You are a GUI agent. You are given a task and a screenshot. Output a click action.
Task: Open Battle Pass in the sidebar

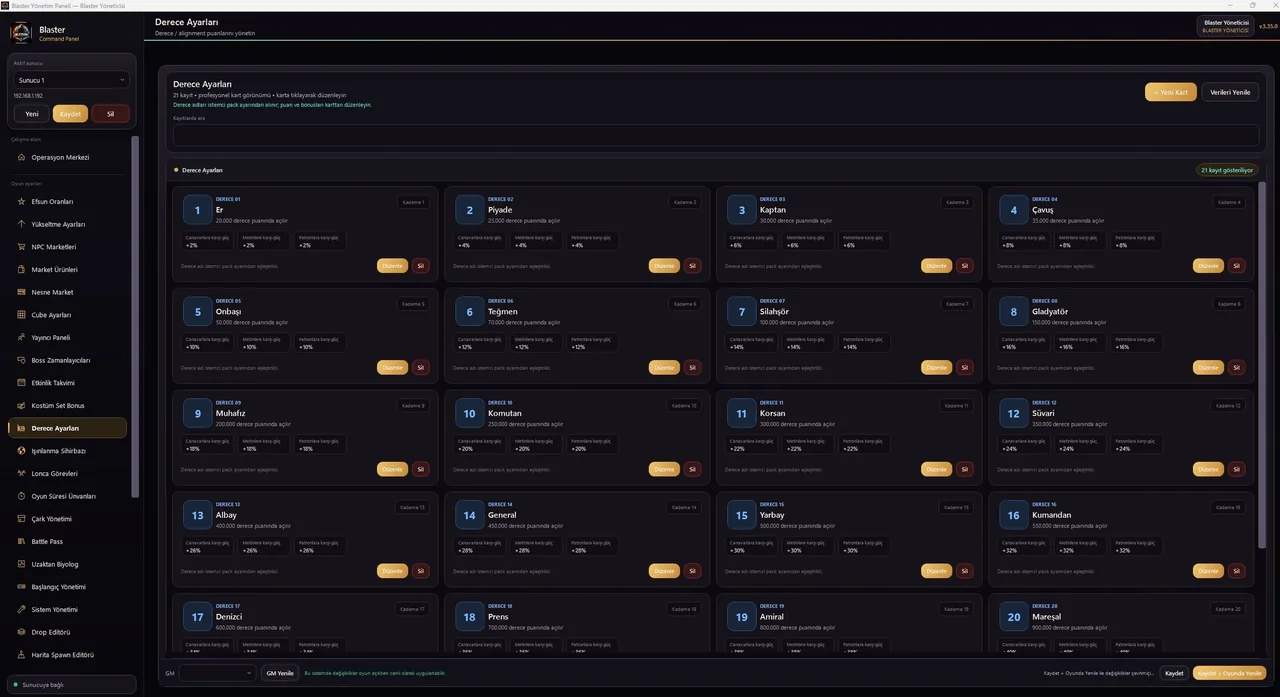[66, 541]
